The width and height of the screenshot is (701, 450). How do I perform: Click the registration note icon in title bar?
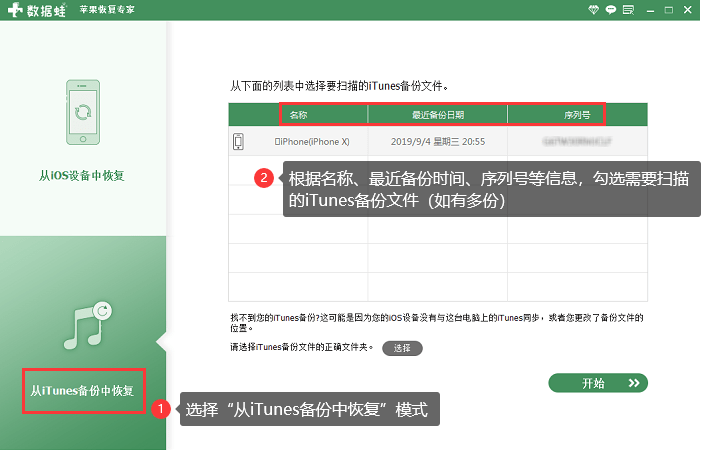coord(627,9)
